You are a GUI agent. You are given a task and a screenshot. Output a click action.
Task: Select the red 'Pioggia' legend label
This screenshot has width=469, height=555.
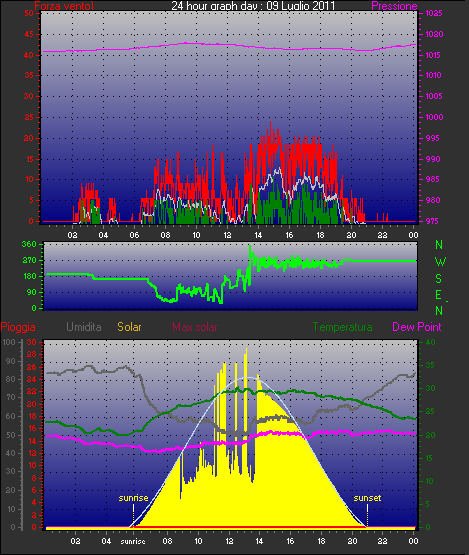[x=18, y=327]
